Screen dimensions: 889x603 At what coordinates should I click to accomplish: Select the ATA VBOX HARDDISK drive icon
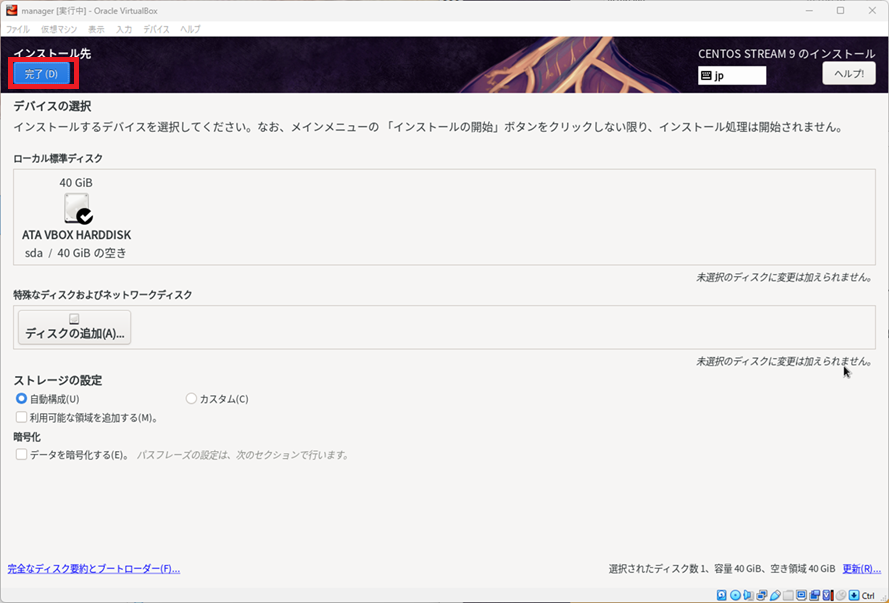tap(78, 208)
